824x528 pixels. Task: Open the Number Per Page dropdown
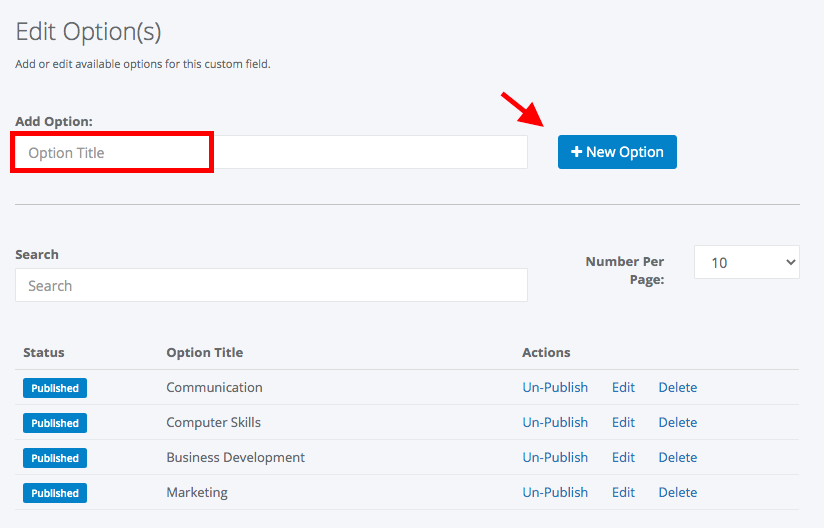point(747,262)
